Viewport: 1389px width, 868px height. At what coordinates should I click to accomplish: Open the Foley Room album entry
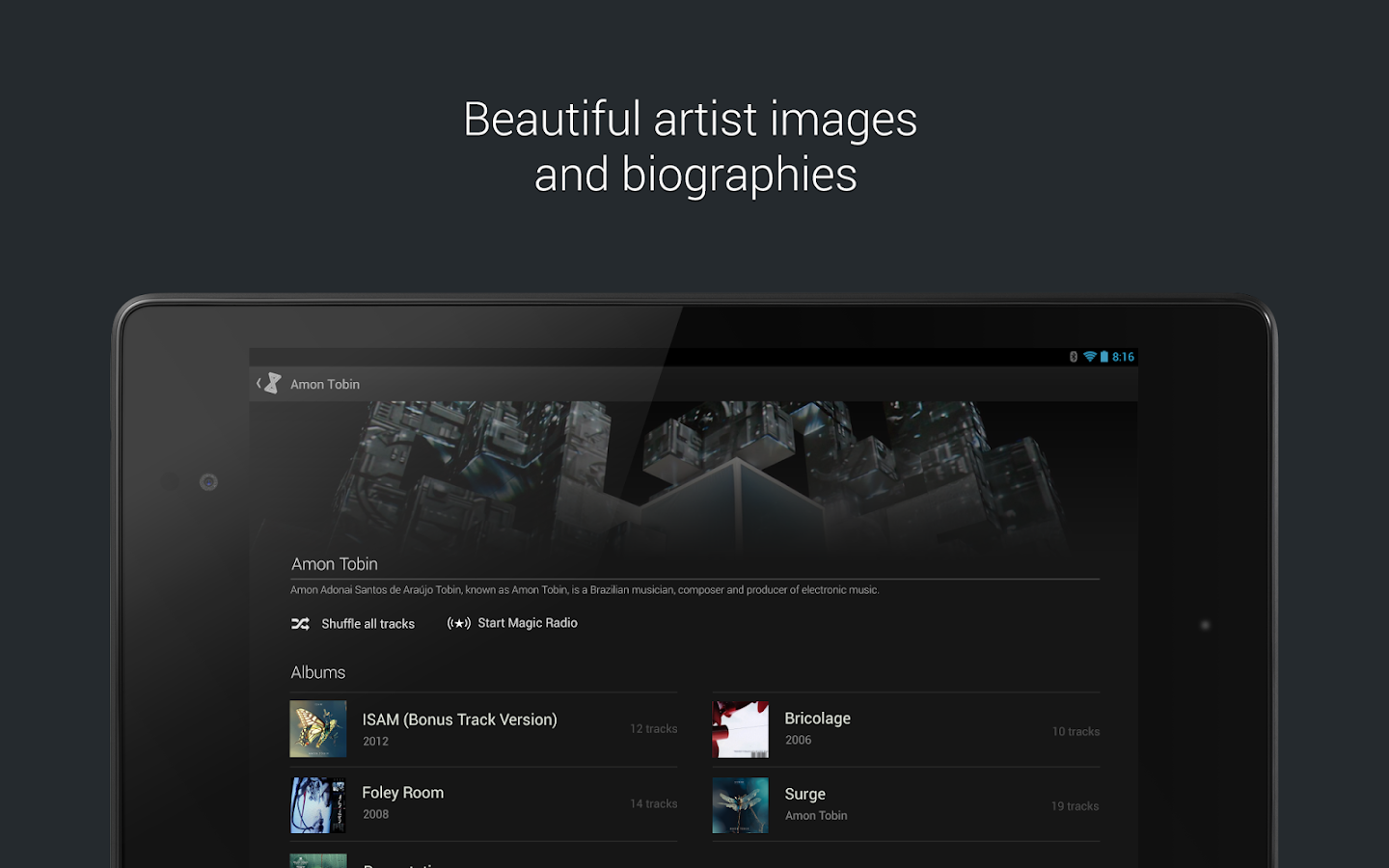pyautogui.click(x=482, y=804)
